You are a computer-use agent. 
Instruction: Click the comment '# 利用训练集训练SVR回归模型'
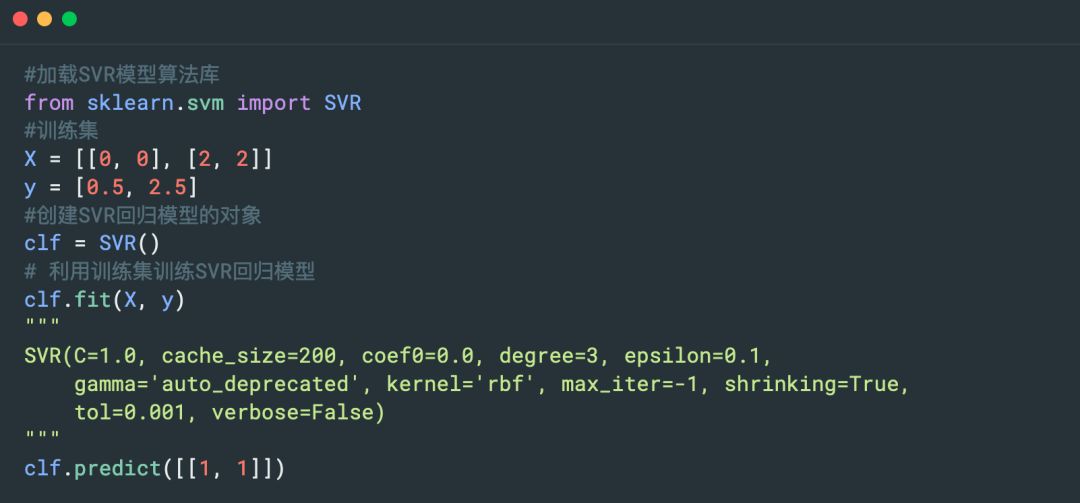click(170, 271)
